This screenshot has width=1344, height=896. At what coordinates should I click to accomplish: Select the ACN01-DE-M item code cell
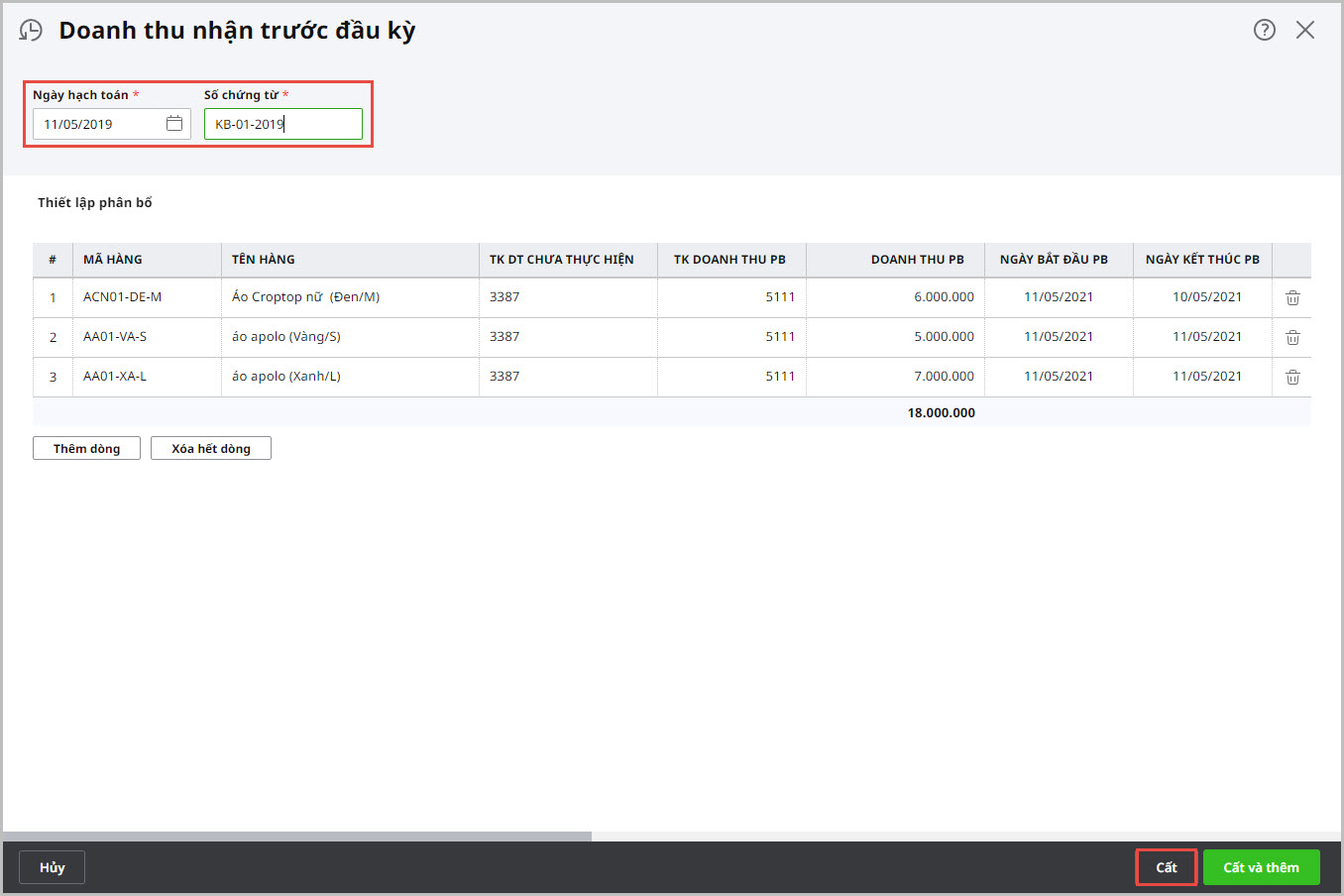(123, 297)
